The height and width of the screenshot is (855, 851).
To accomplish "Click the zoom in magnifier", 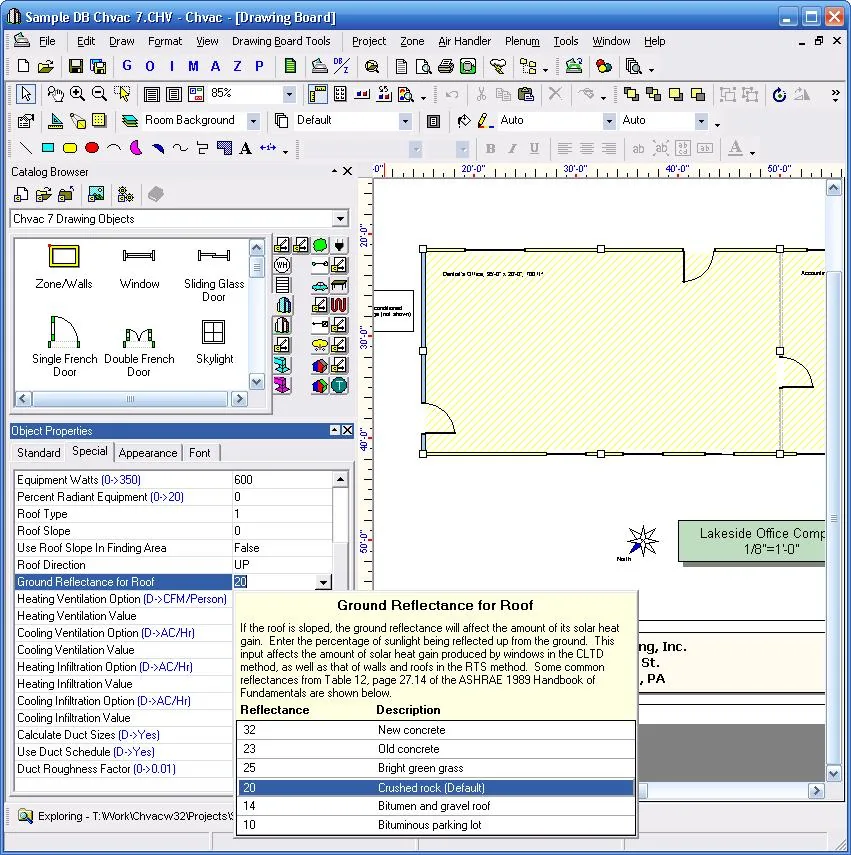I will click(x=77, y=94).
